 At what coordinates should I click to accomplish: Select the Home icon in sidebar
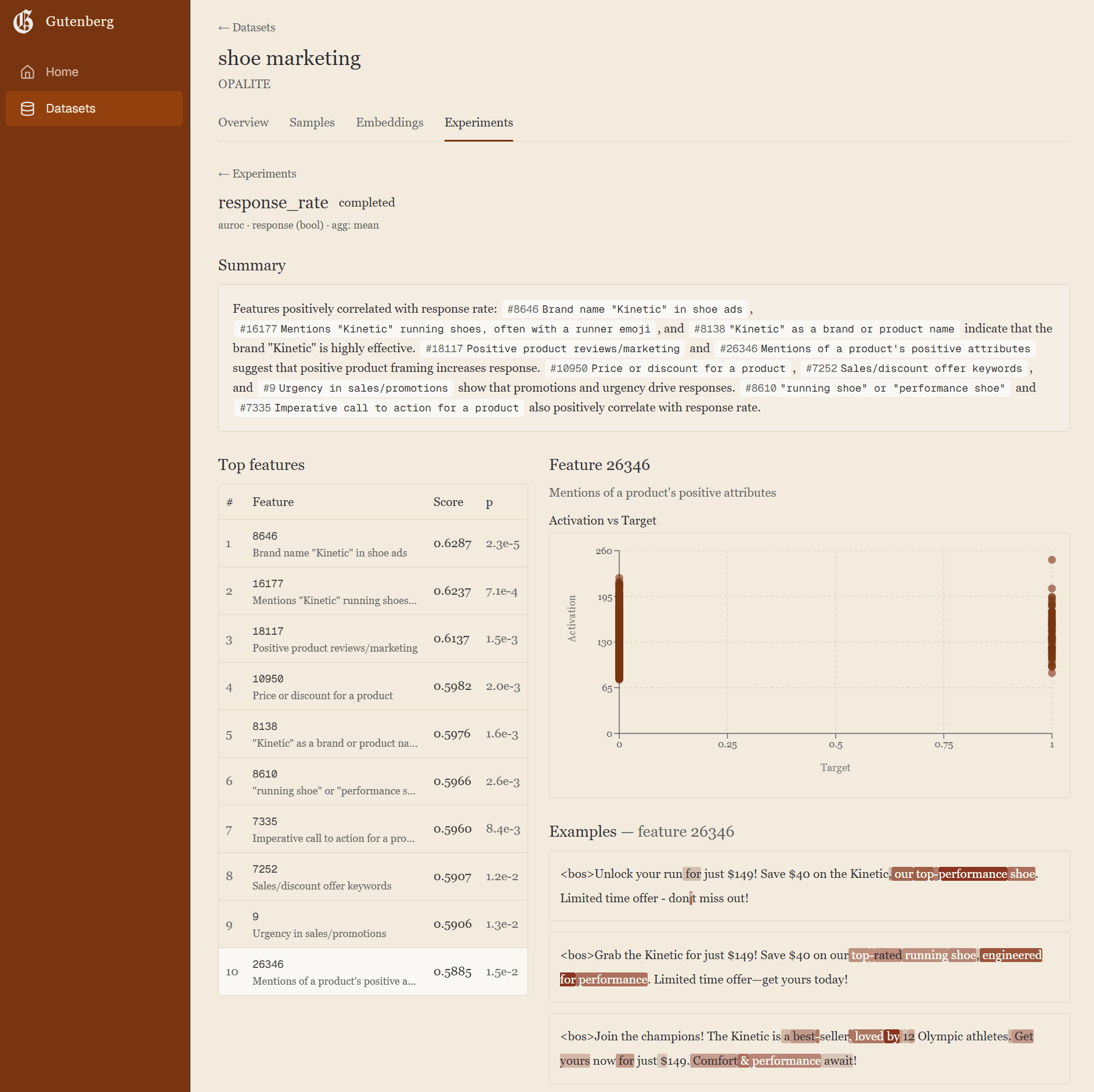27,72
